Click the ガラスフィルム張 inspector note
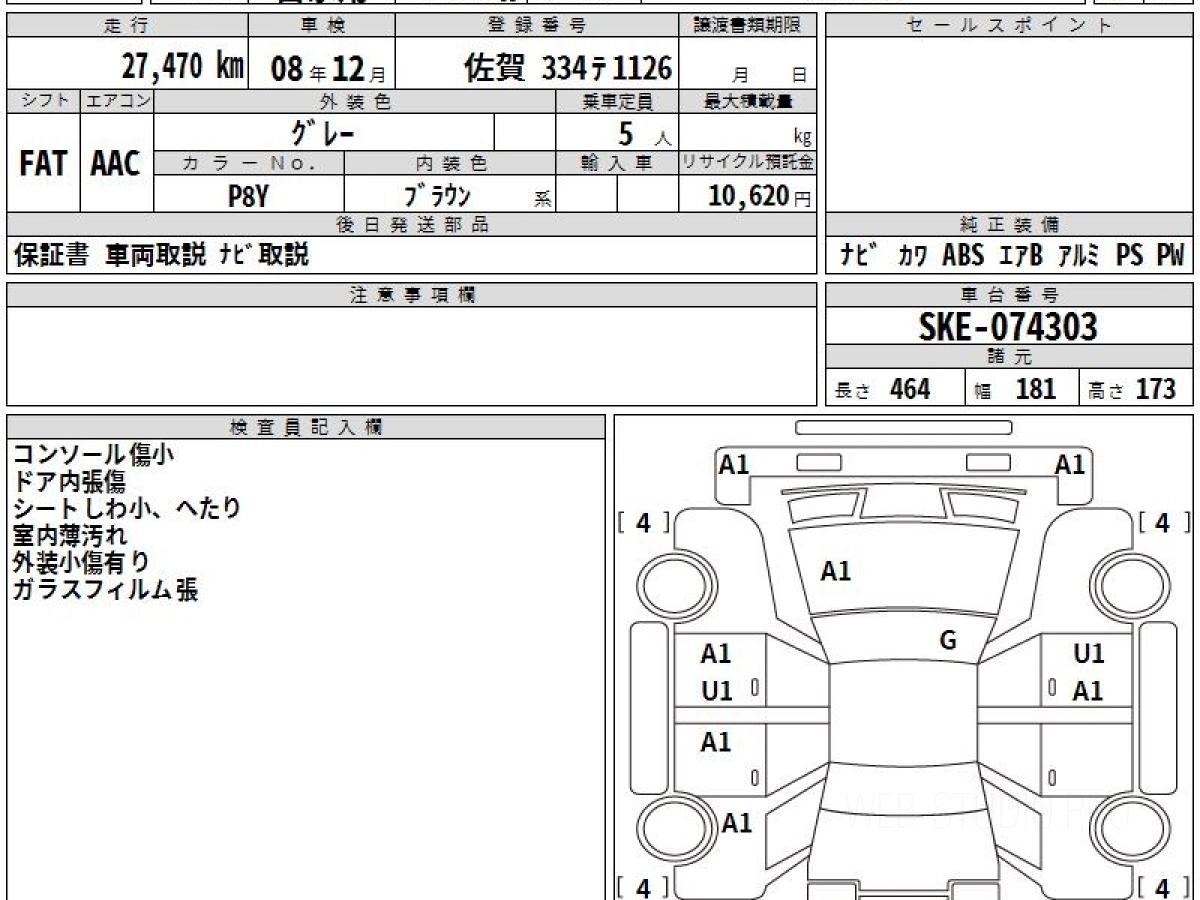1200x900 pixels. 105,590
